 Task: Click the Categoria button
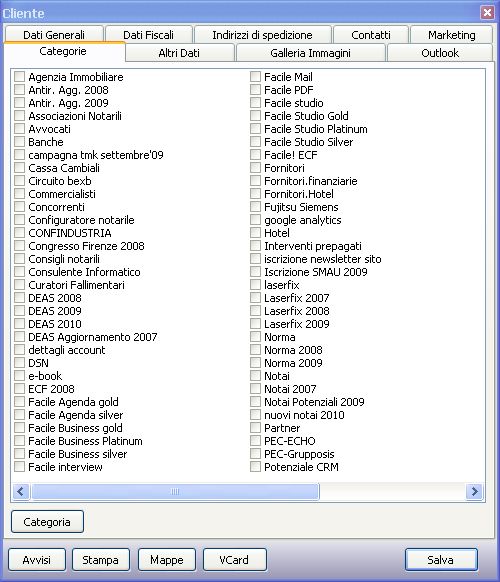coord(47,521)
